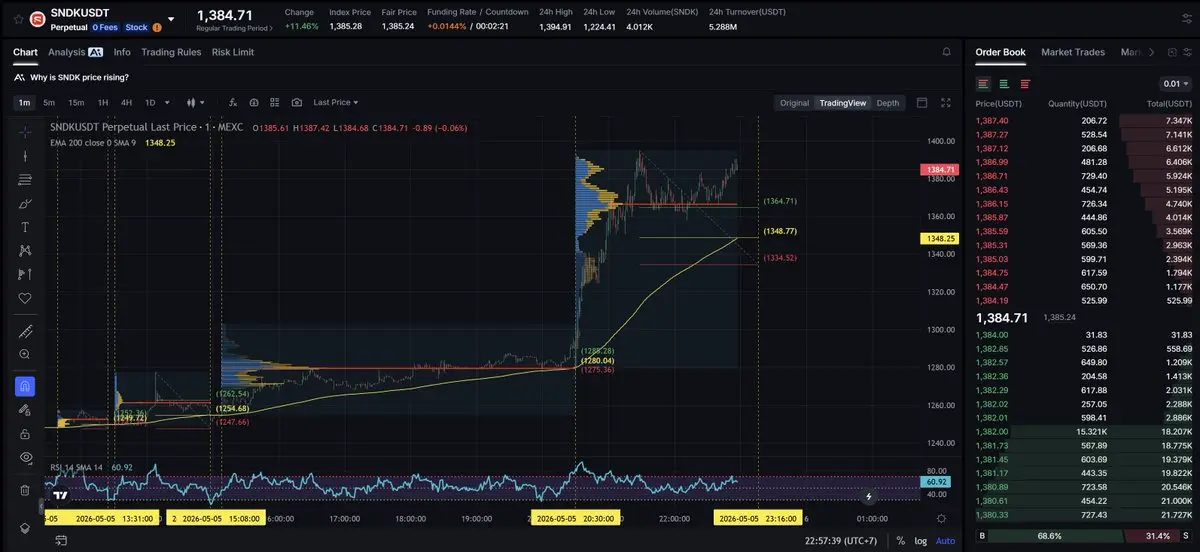The width and height of the screenshot is (1200, 552).
Task: Open candlestick chart type dropdown
Action: (x=196, y=102)
